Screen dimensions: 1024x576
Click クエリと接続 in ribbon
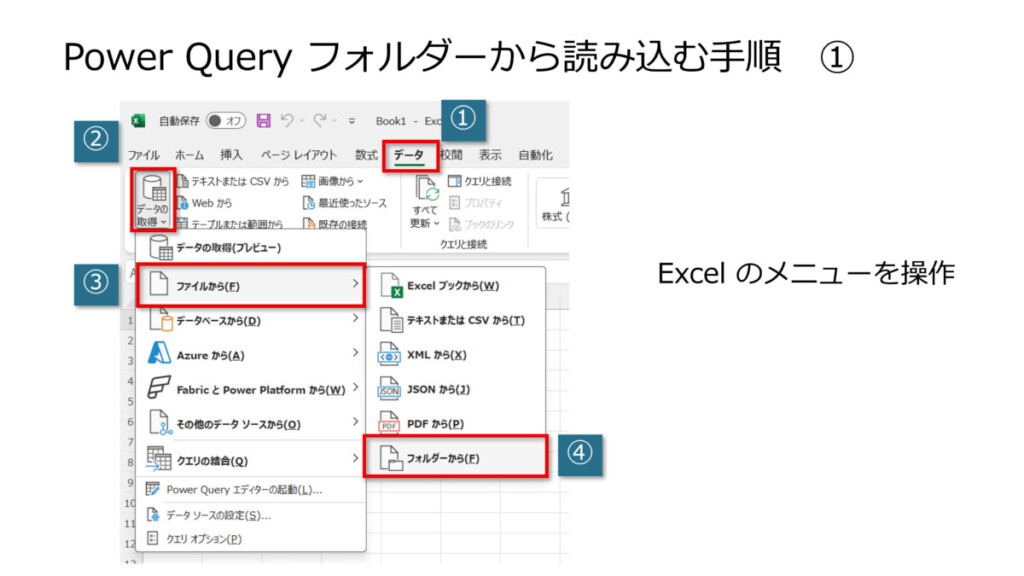pyautogui.click(x=480, y=181)
